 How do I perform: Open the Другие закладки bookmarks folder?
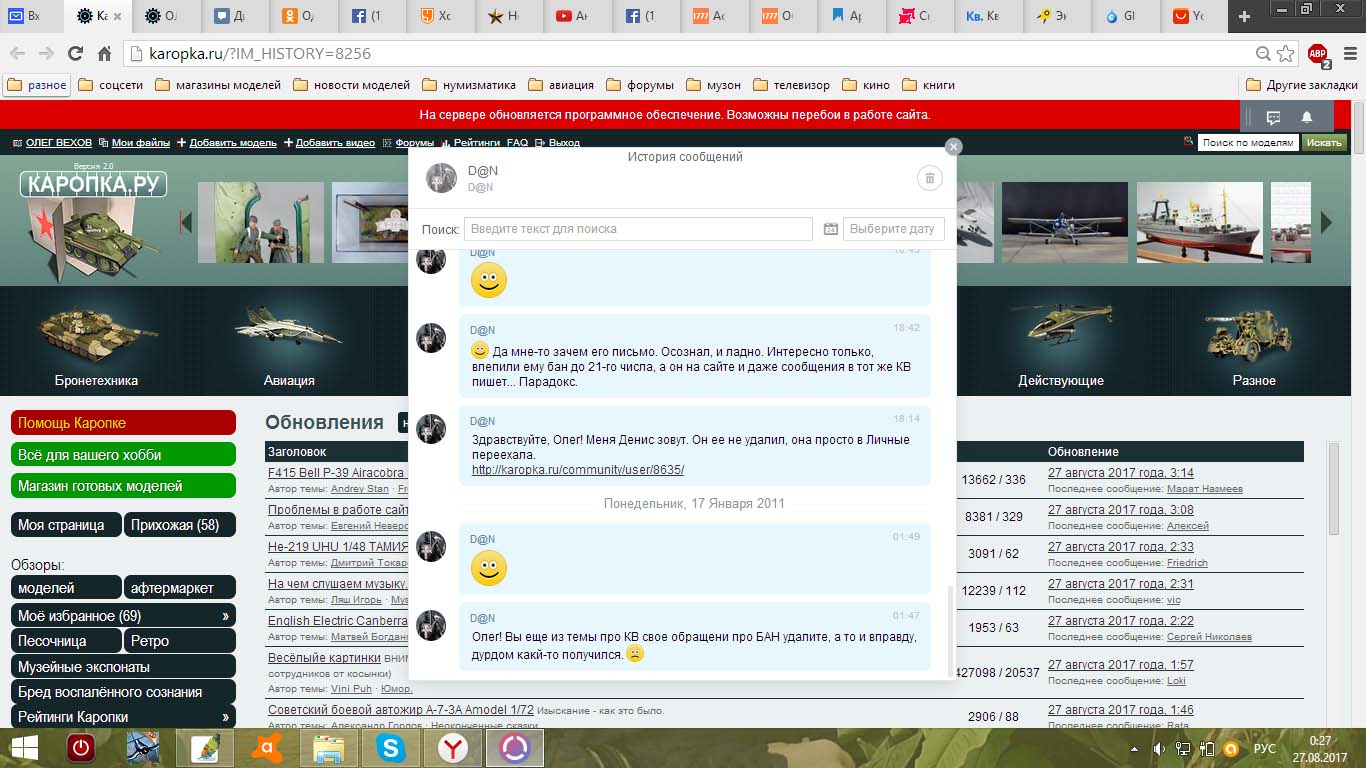tap(1301, 85)
